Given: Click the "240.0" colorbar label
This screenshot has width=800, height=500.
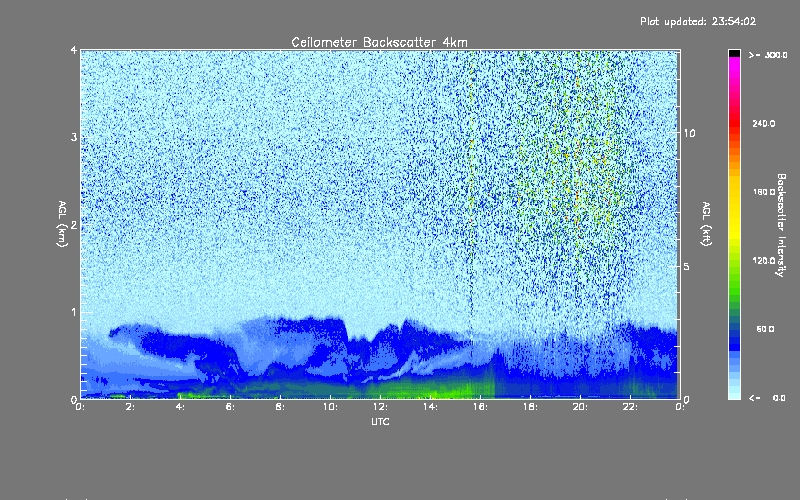Looking at the screenshot, I should pyautogui.click(x=764, y=123).
